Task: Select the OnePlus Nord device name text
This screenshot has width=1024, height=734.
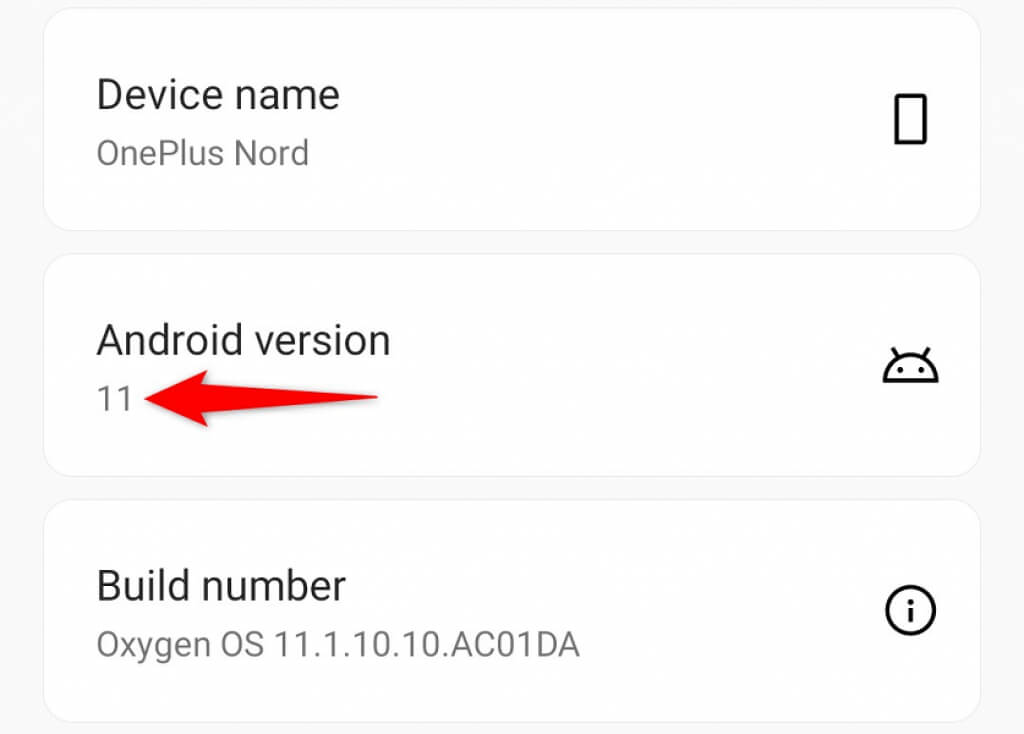Action: tap(202, 153)
